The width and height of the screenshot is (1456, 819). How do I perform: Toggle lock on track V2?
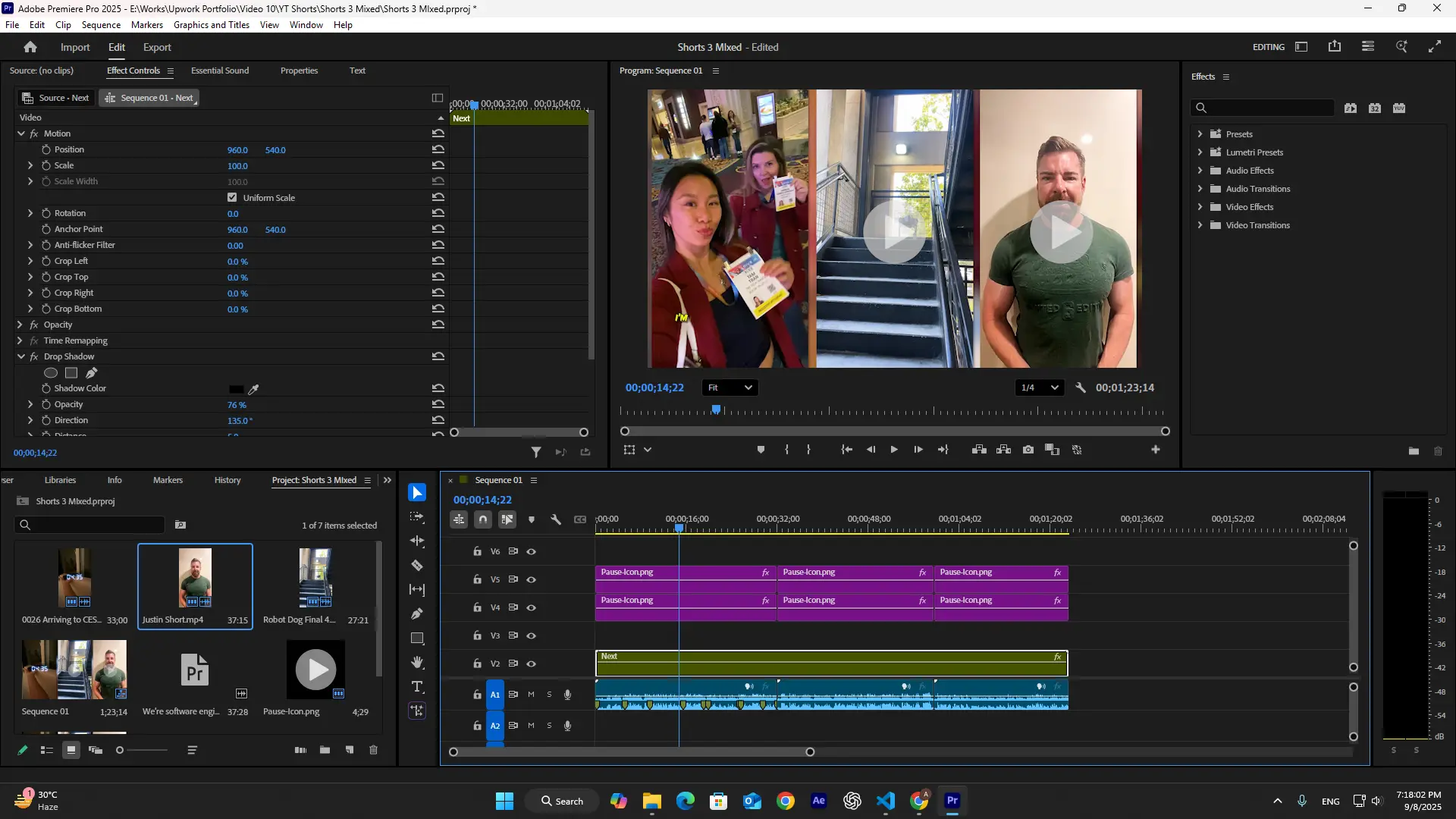coord(477,664)
